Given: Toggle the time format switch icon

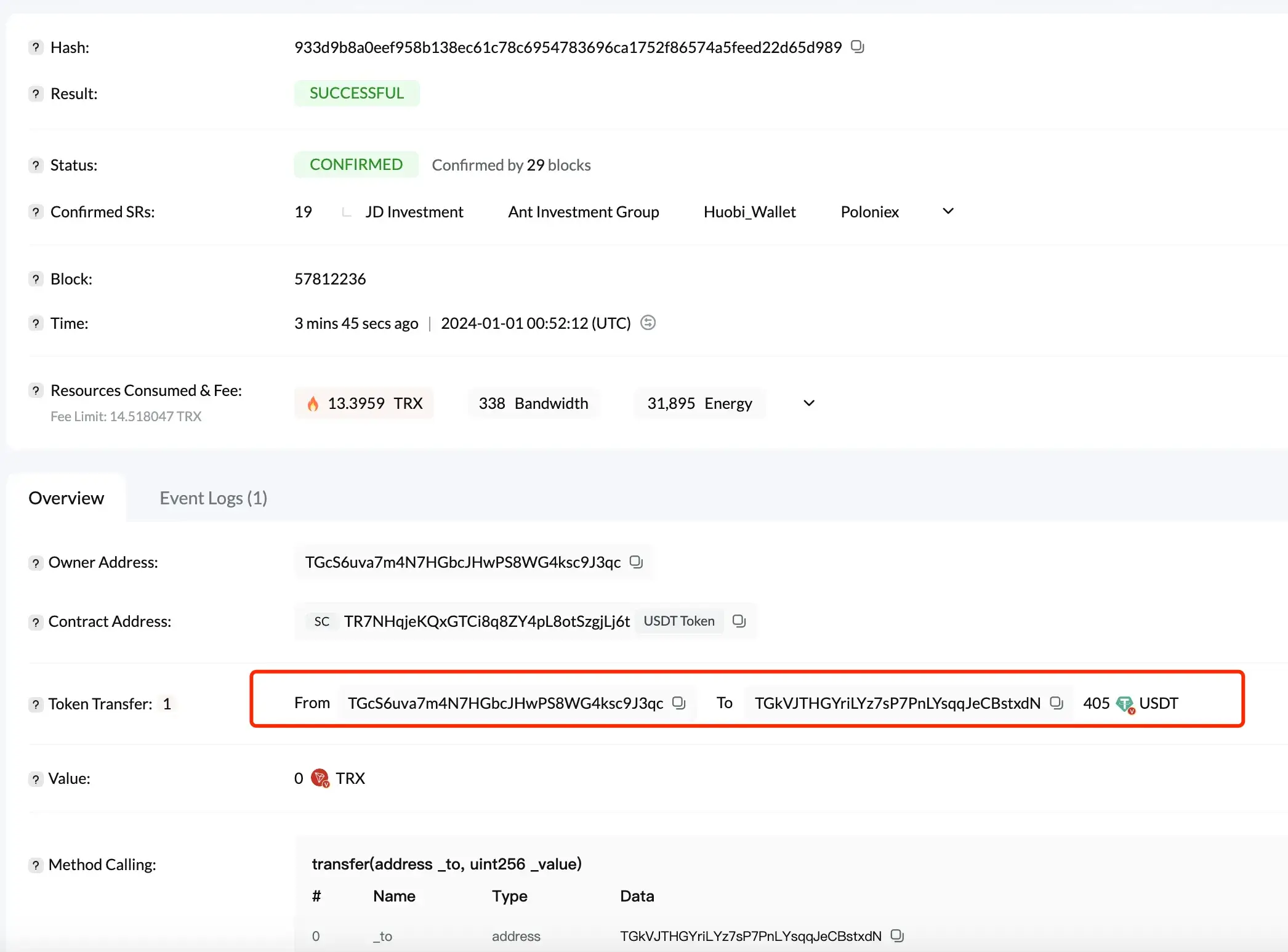Looking at the screenshot, I should click(x=648, y=323).
